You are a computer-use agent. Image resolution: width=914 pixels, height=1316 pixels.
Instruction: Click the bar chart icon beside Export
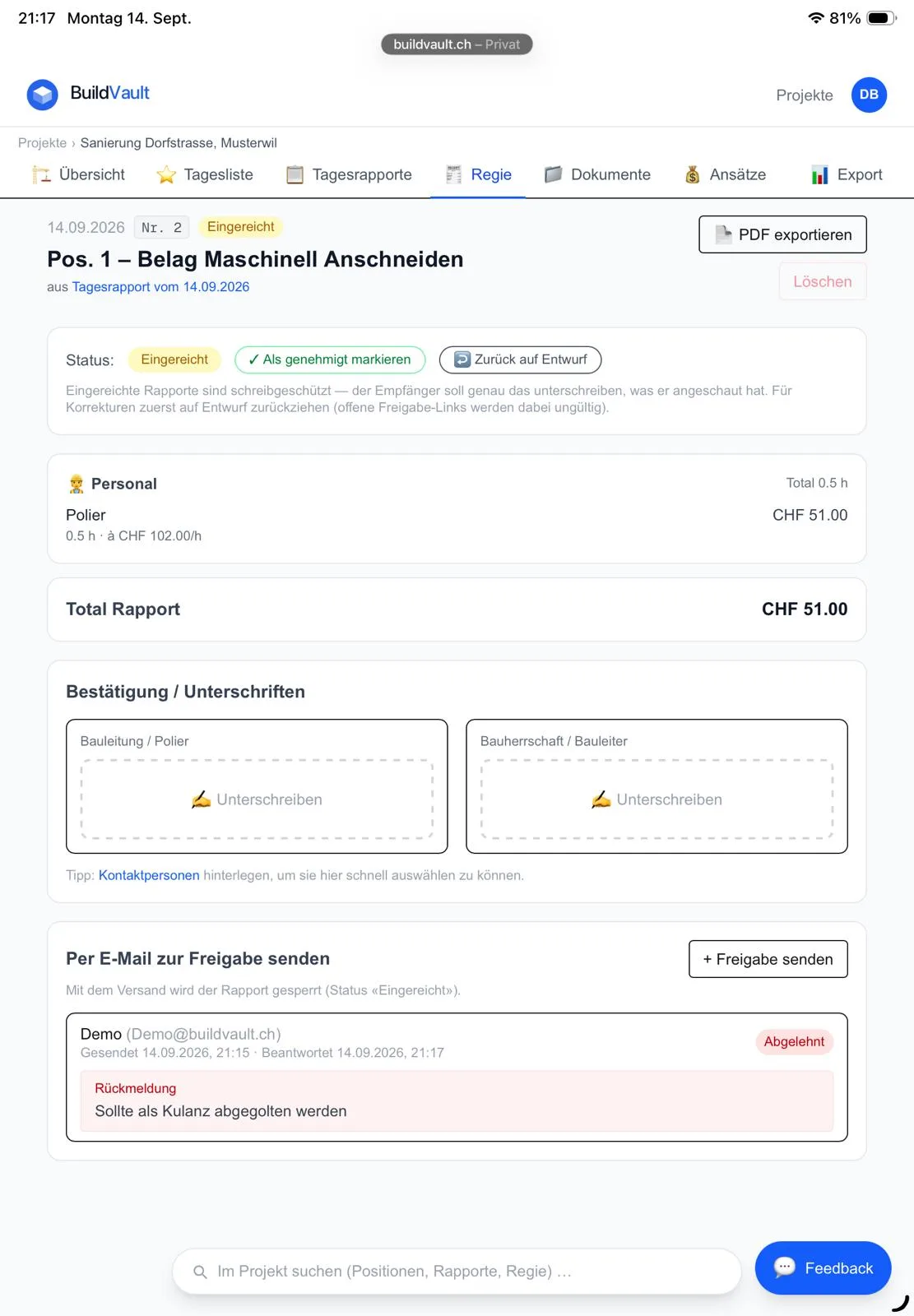coord(819,174)
